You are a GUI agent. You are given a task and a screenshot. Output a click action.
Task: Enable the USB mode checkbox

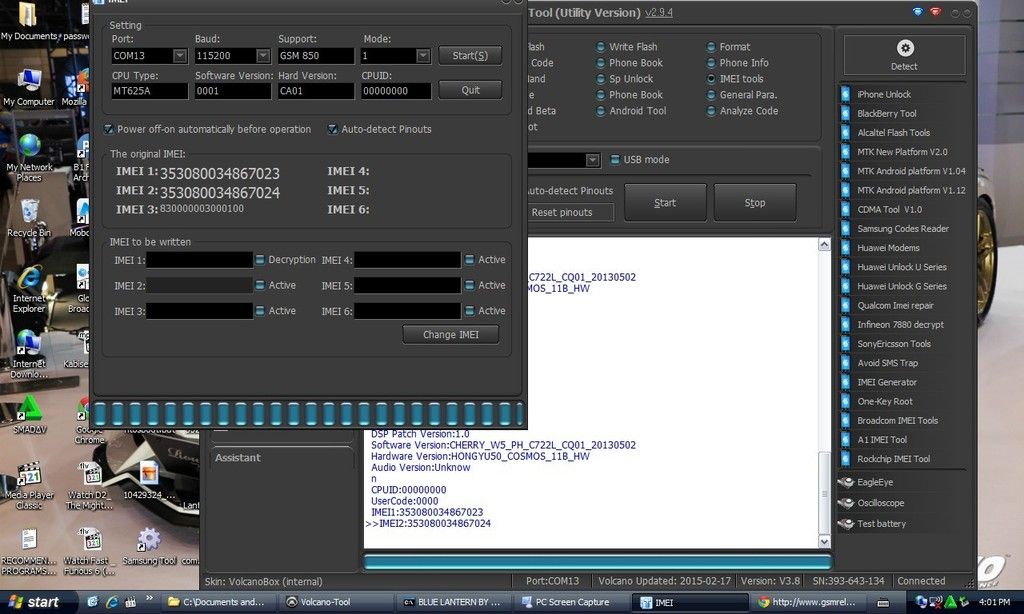pos(614,160)
